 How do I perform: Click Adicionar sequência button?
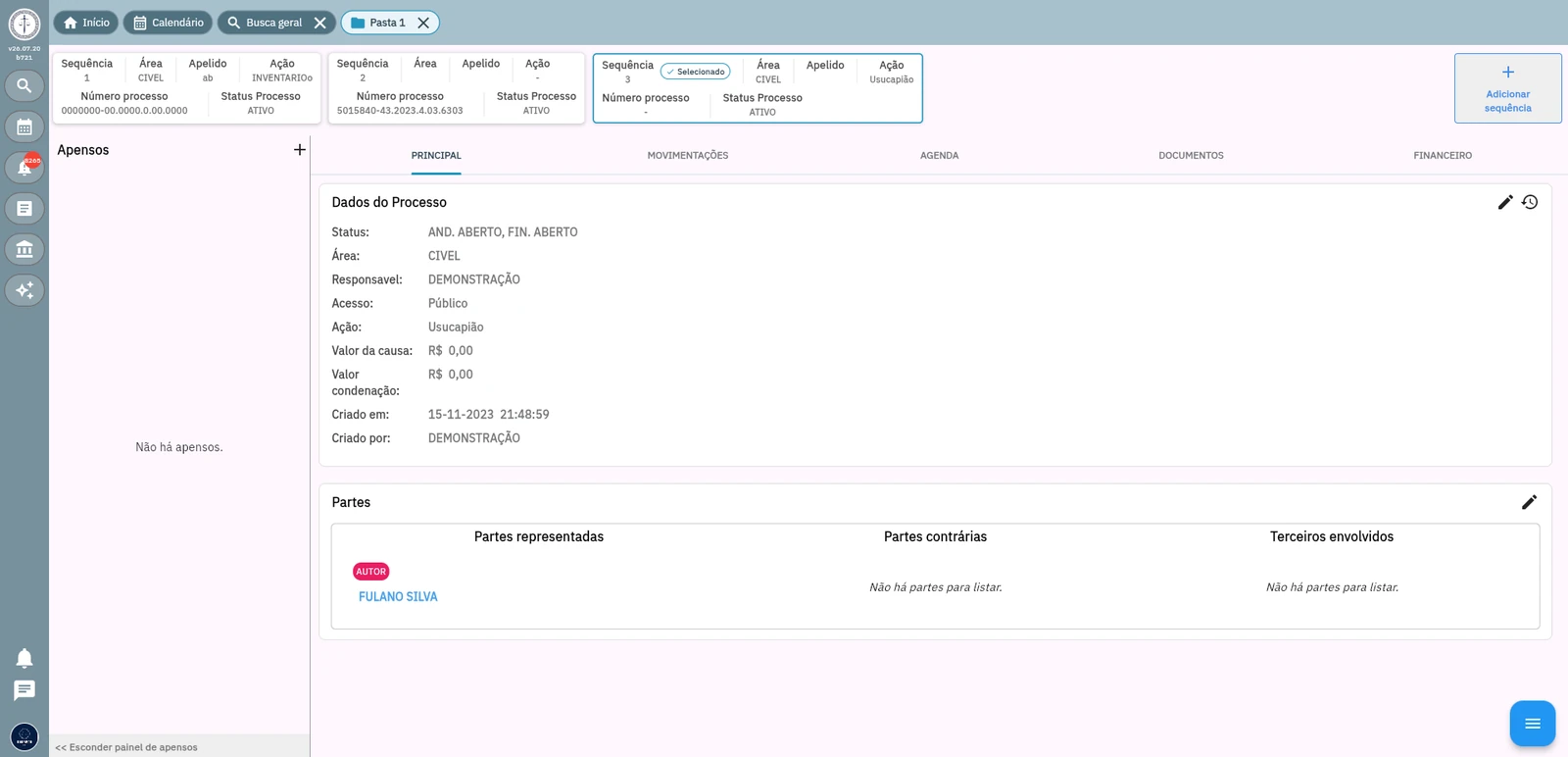[1507, 88]
